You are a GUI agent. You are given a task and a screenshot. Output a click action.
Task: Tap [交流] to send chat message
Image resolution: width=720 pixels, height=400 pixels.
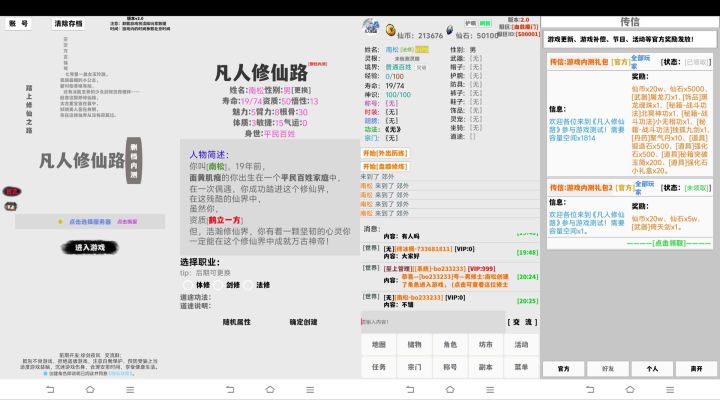(522, 322)
